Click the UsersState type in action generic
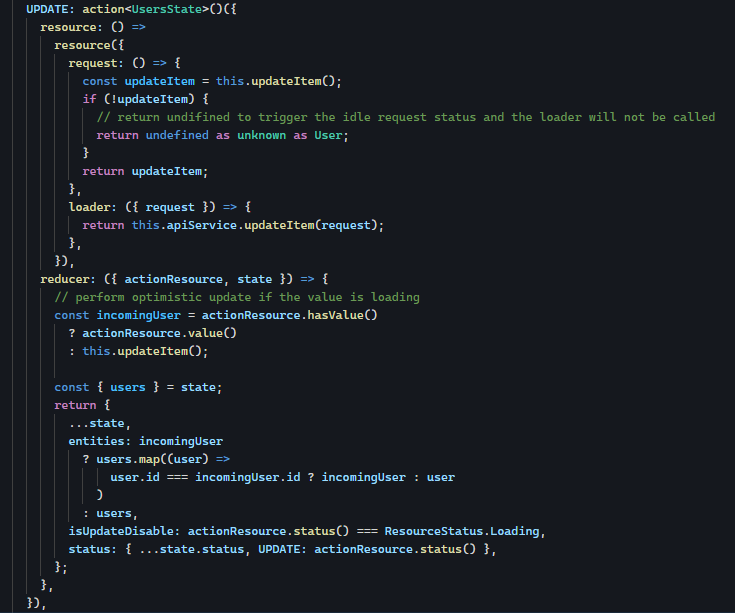The image size is (735, 613). coord(166,9)
